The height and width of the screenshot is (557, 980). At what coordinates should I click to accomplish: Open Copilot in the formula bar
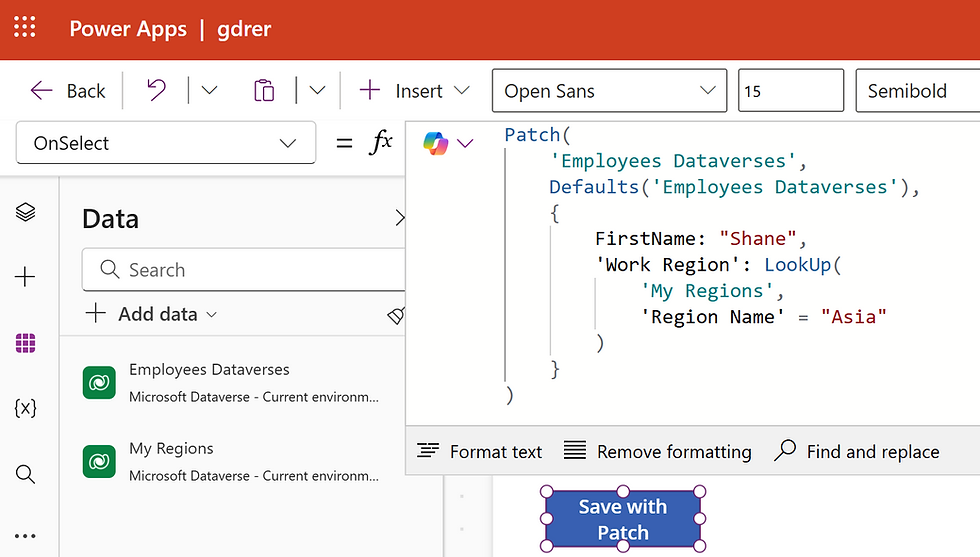point(436,143)
